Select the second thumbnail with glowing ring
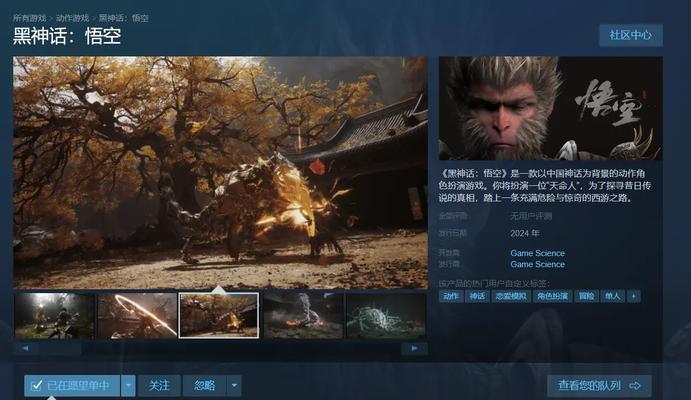Screen dimensions: 691x400 coord(137,316)
